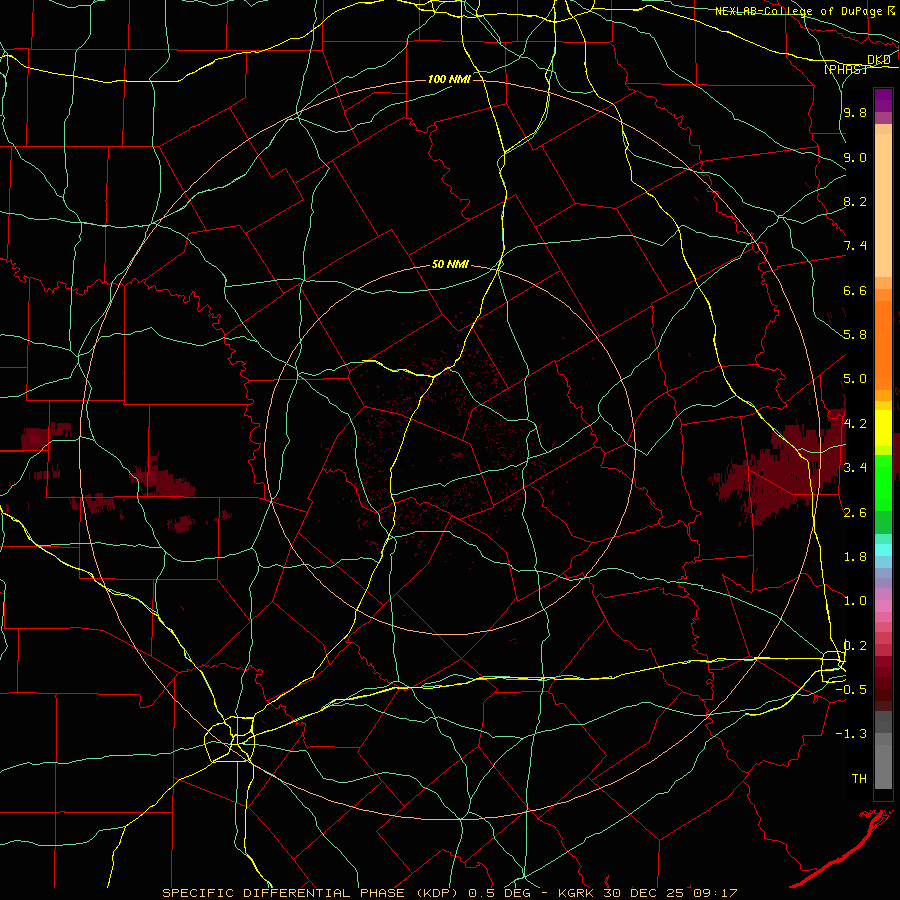Image resolution: width=900 pixels, height=900 pixels.
Task: Click the 5.0 value on the color scale
Action: pos(855,379)
